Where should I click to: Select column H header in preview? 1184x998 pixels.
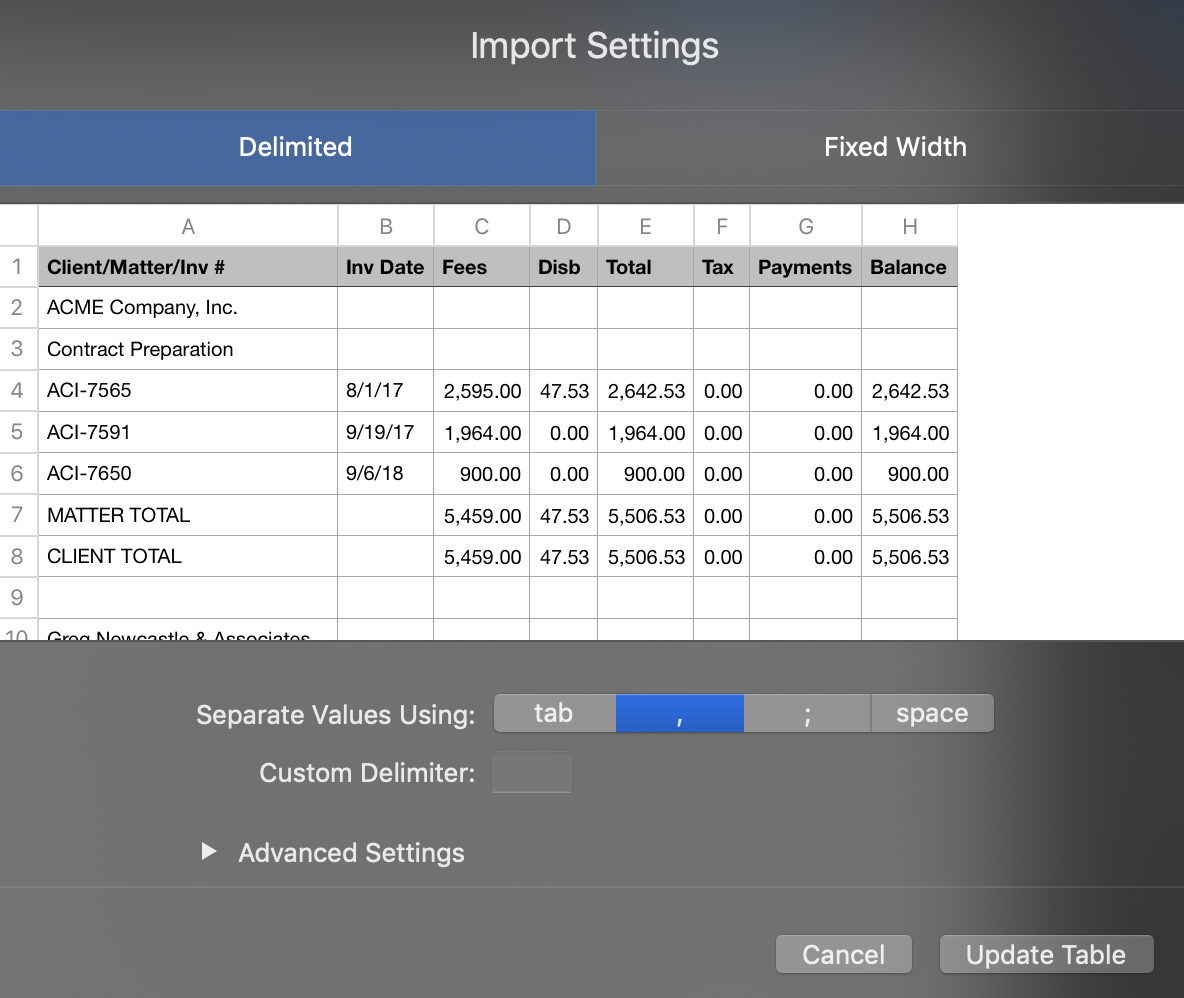click(909, 227)
